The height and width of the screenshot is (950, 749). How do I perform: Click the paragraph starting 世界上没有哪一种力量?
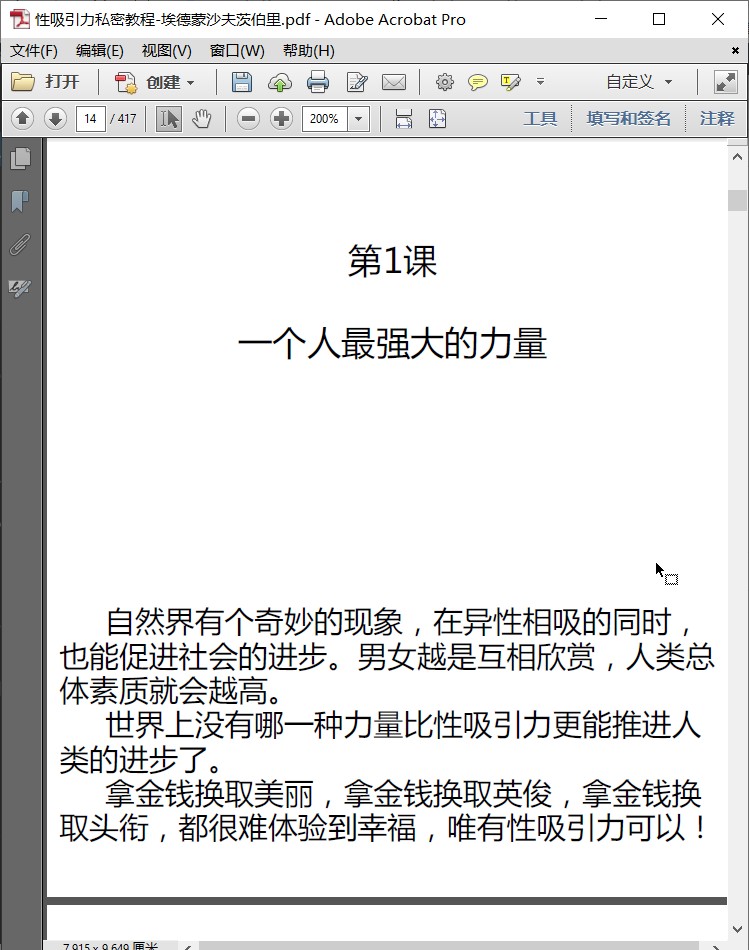pyautogui.click(x=380, y=742)
